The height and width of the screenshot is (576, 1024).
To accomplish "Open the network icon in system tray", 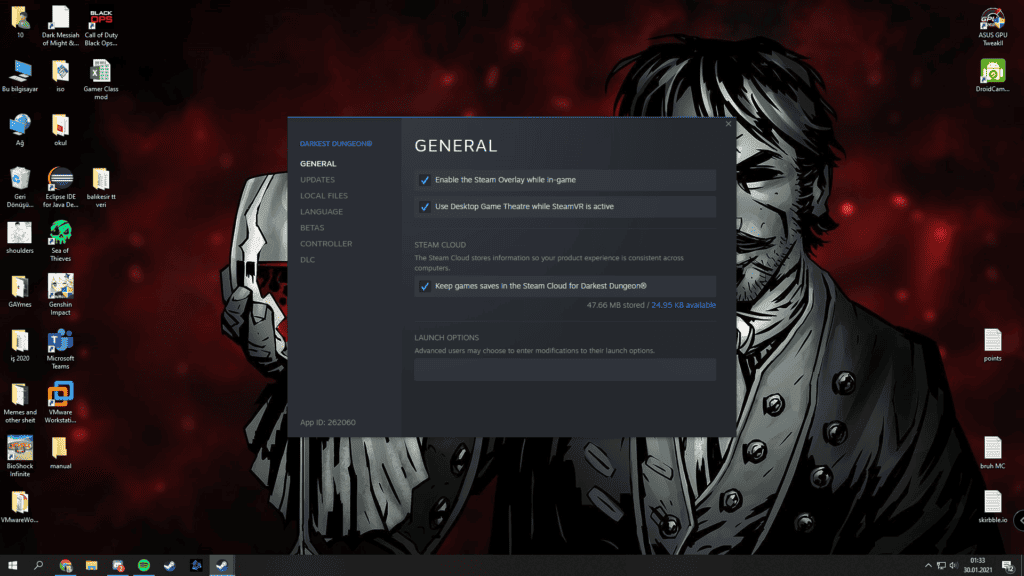I will click(x=941, y=566).
